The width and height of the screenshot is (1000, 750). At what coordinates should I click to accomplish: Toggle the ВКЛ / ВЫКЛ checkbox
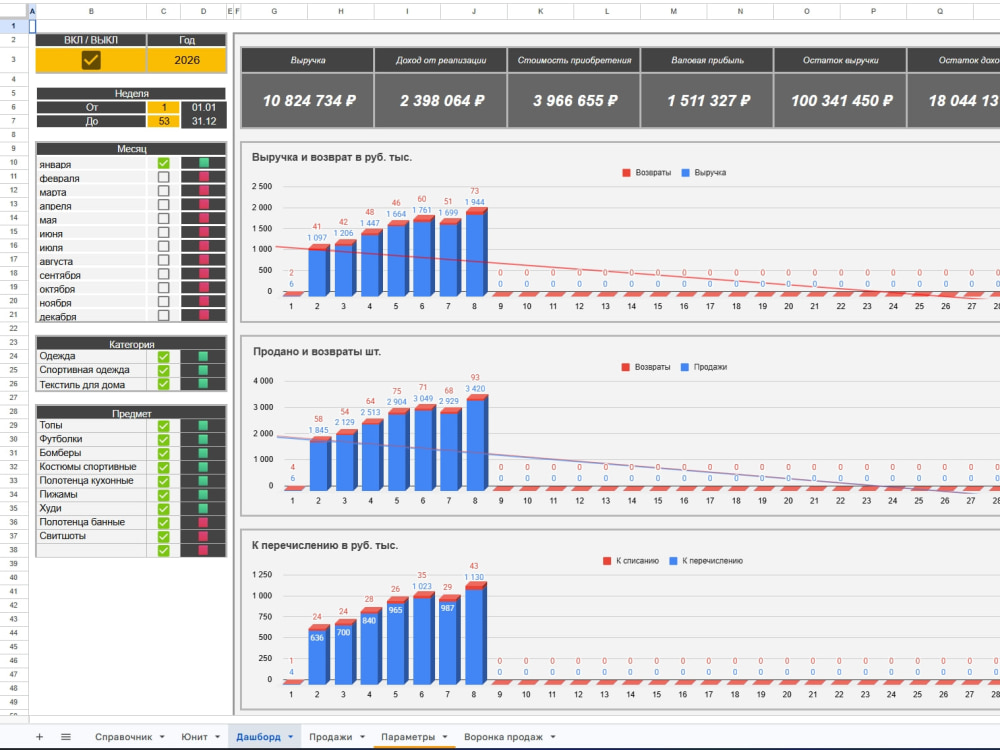coord(91,60)
